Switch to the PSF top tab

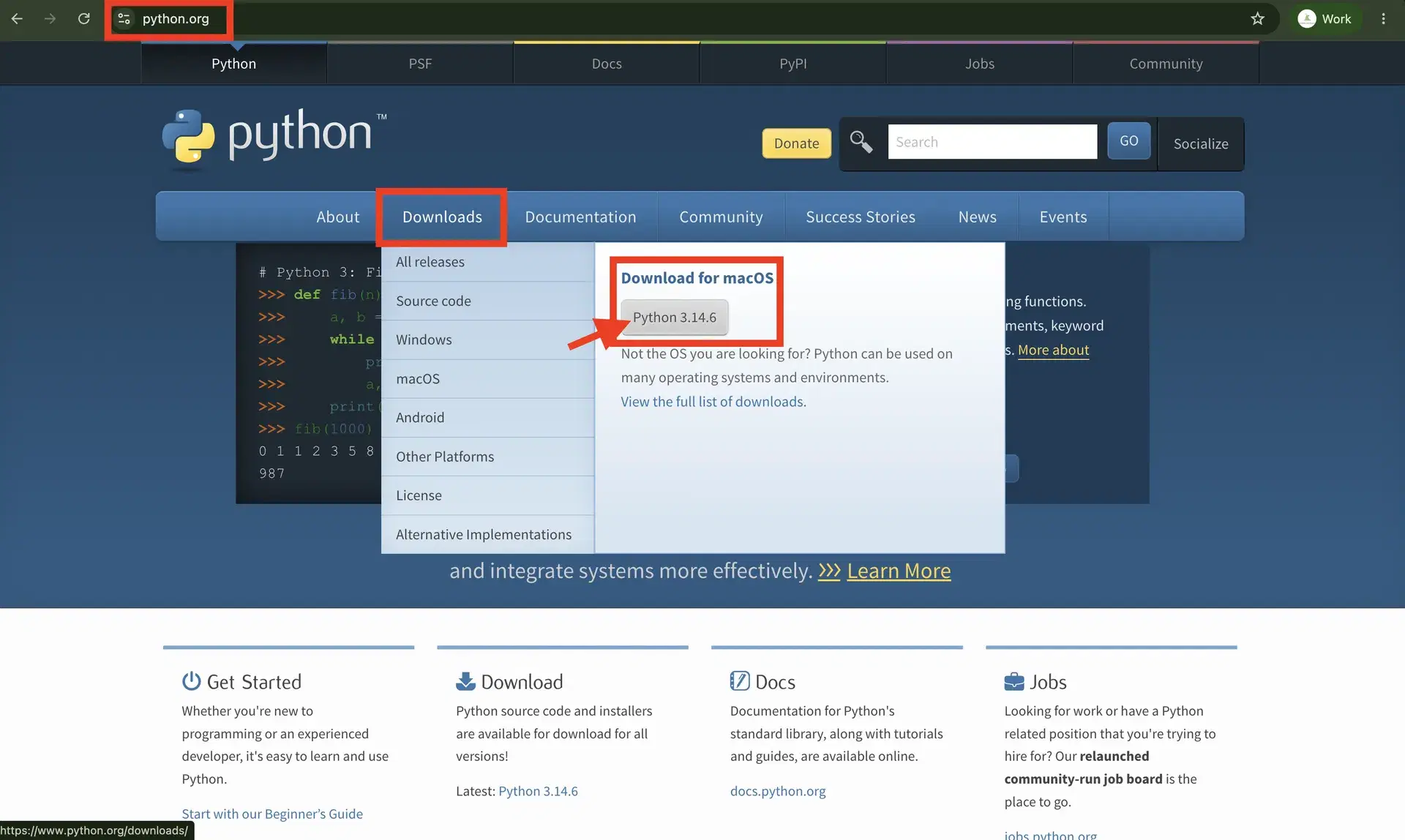pos(420,64)
